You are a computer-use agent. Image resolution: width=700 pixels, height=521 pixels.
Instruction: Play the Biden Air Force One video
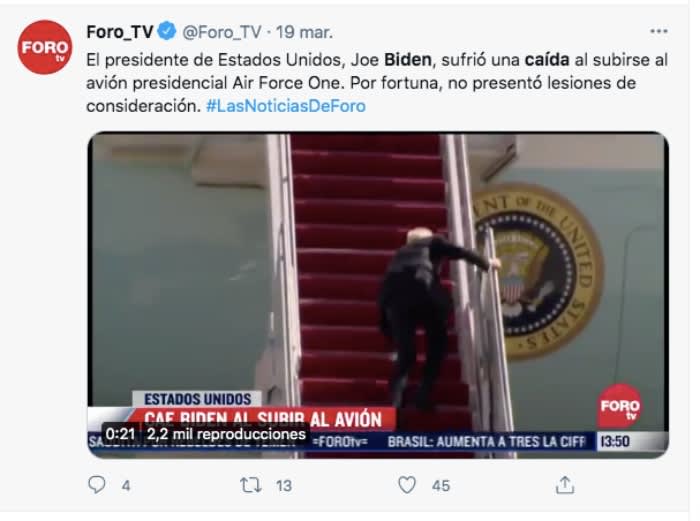[x=378, y=295]
